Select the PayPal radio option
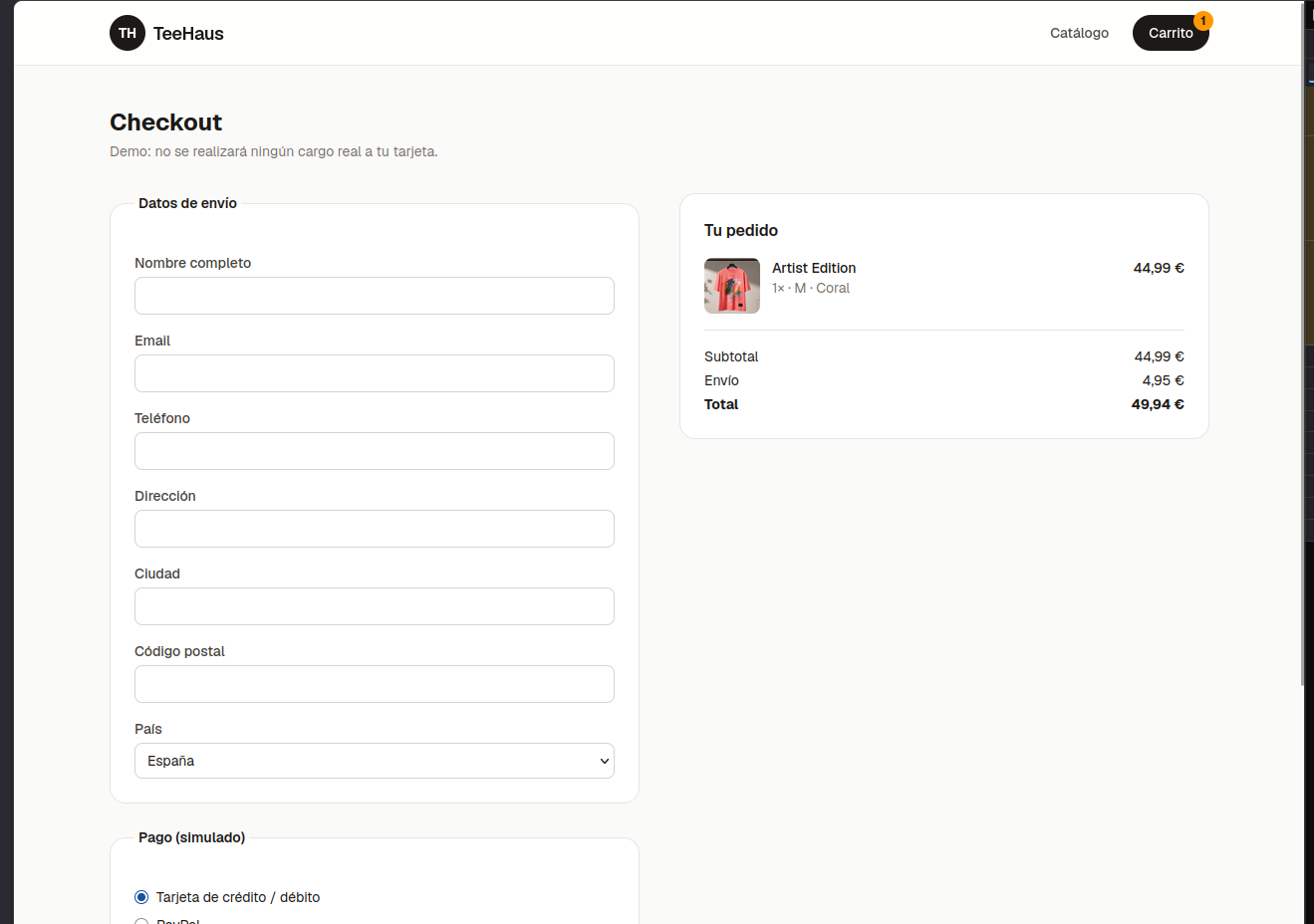This screenshot has height=924, width=1314. pos(141,921)
